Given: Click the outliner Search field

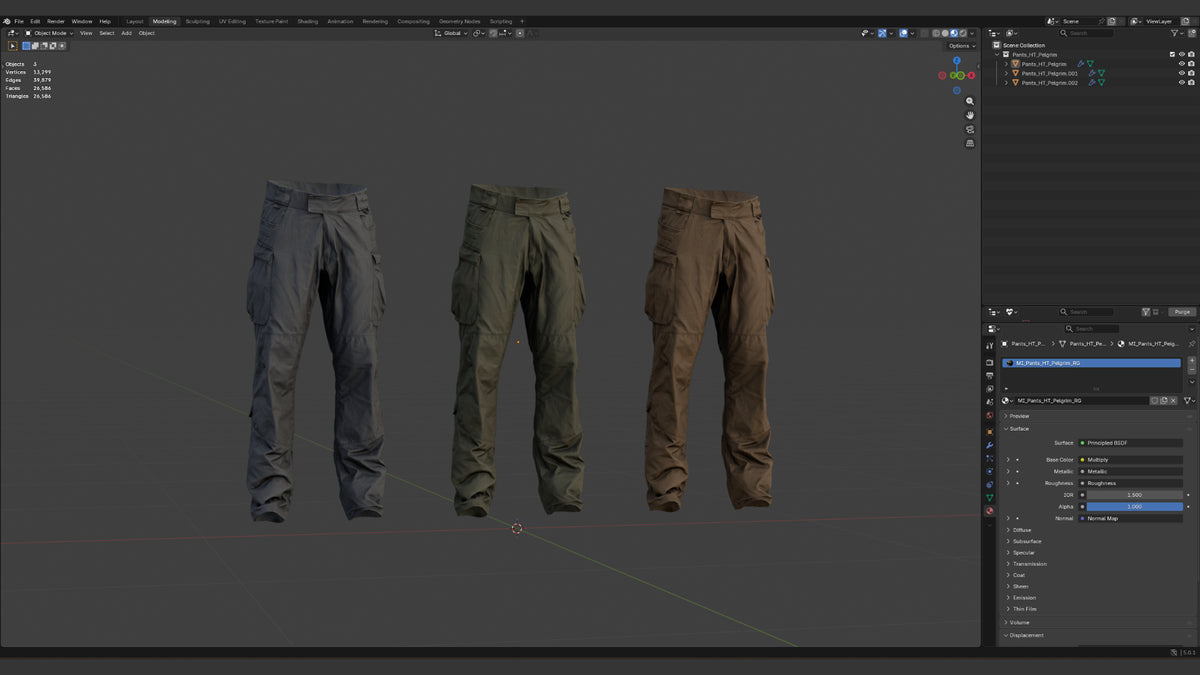Looking at the screenshot, I should pos(1088,33).
